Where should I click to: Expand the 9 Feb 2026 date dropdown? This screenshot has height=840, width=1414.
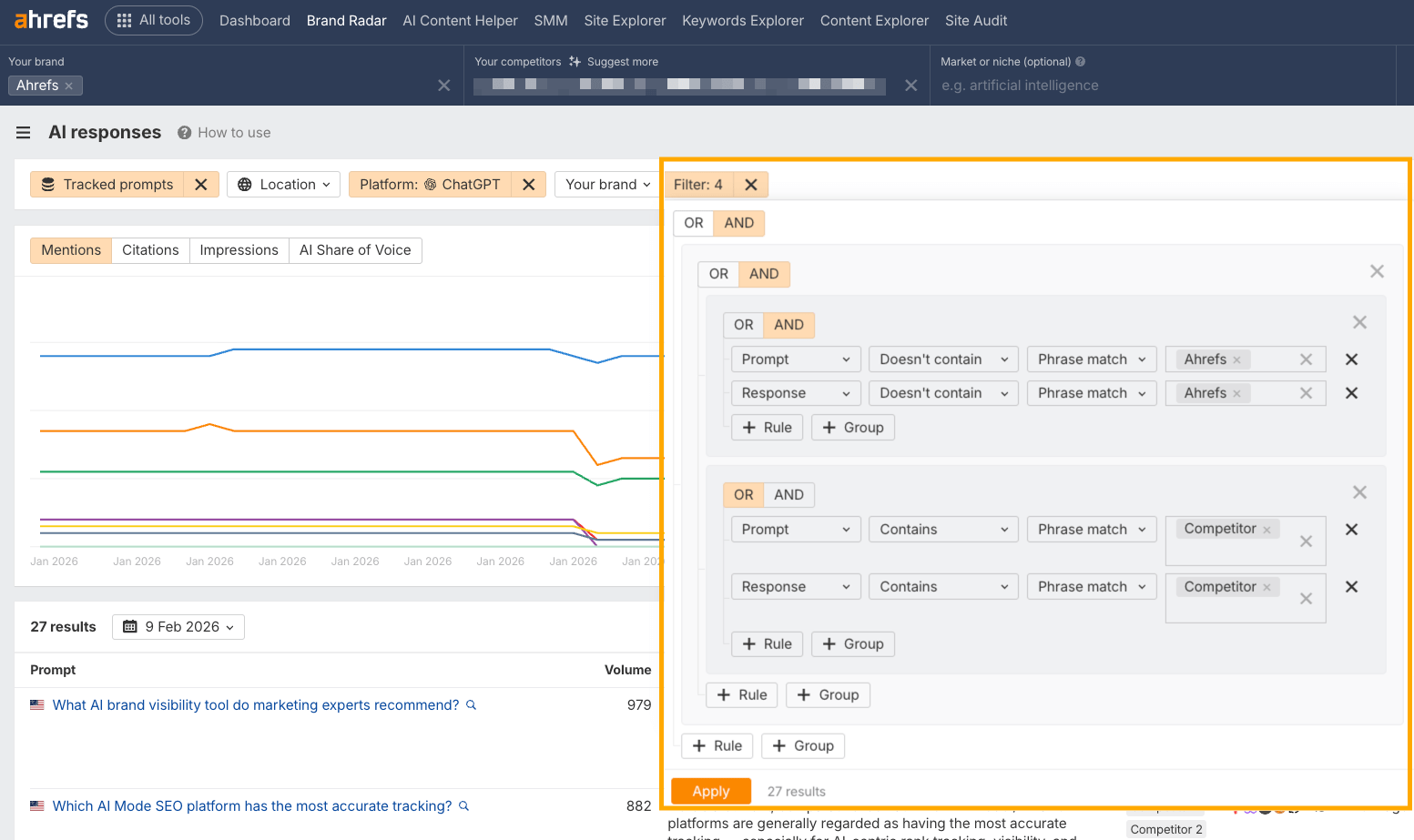tap(178, 627)
